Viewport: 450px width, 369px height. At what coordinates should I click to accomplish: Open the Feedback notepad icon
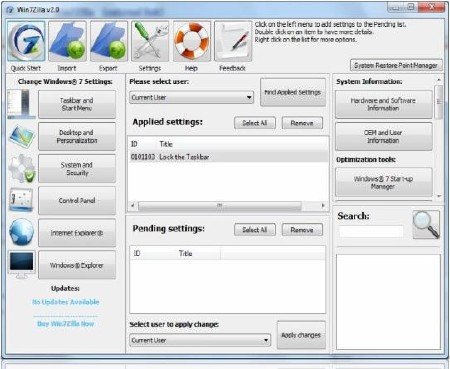click(233, 41)
